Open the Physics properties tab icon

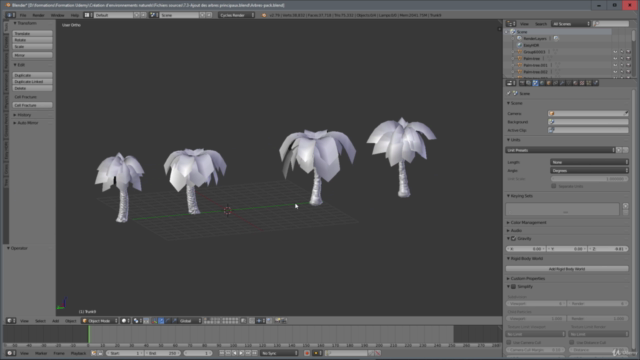pyautogui.click(x=596, y=83)
